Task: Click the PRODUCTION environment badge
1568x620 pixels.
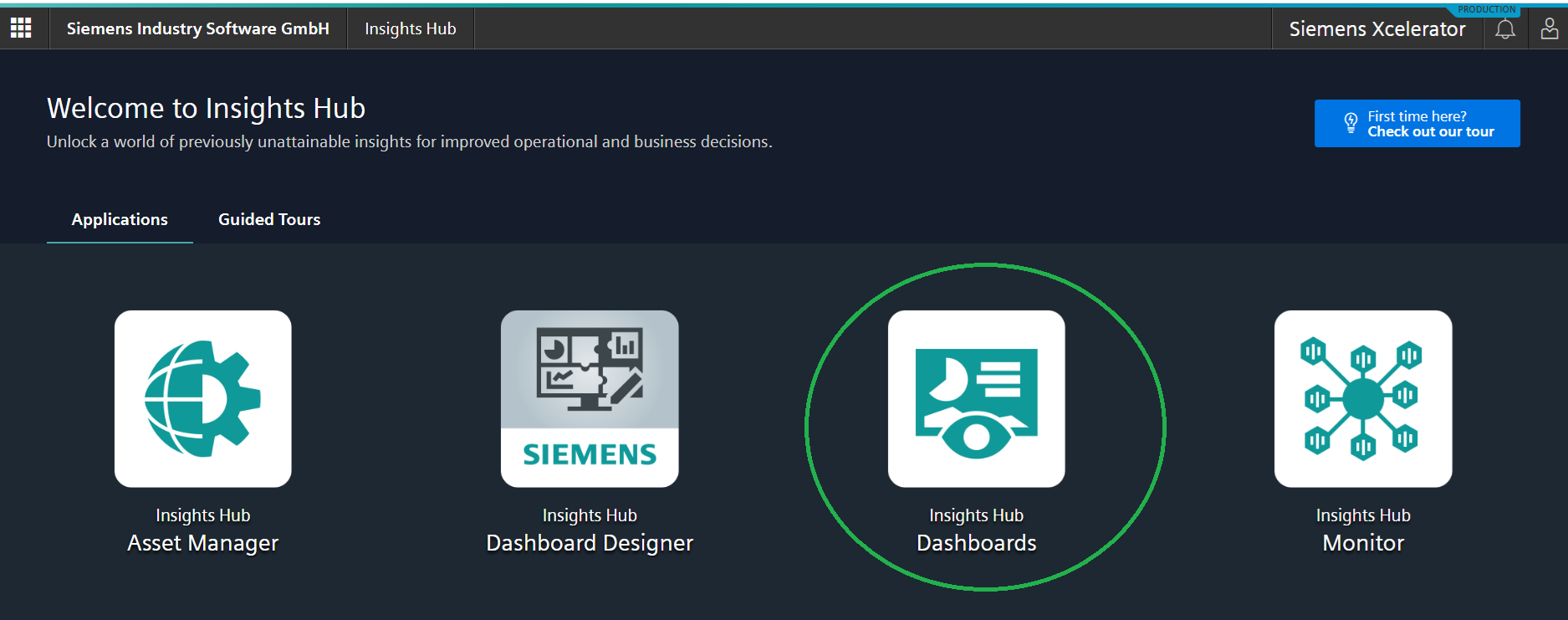Action: [1487, 10]
